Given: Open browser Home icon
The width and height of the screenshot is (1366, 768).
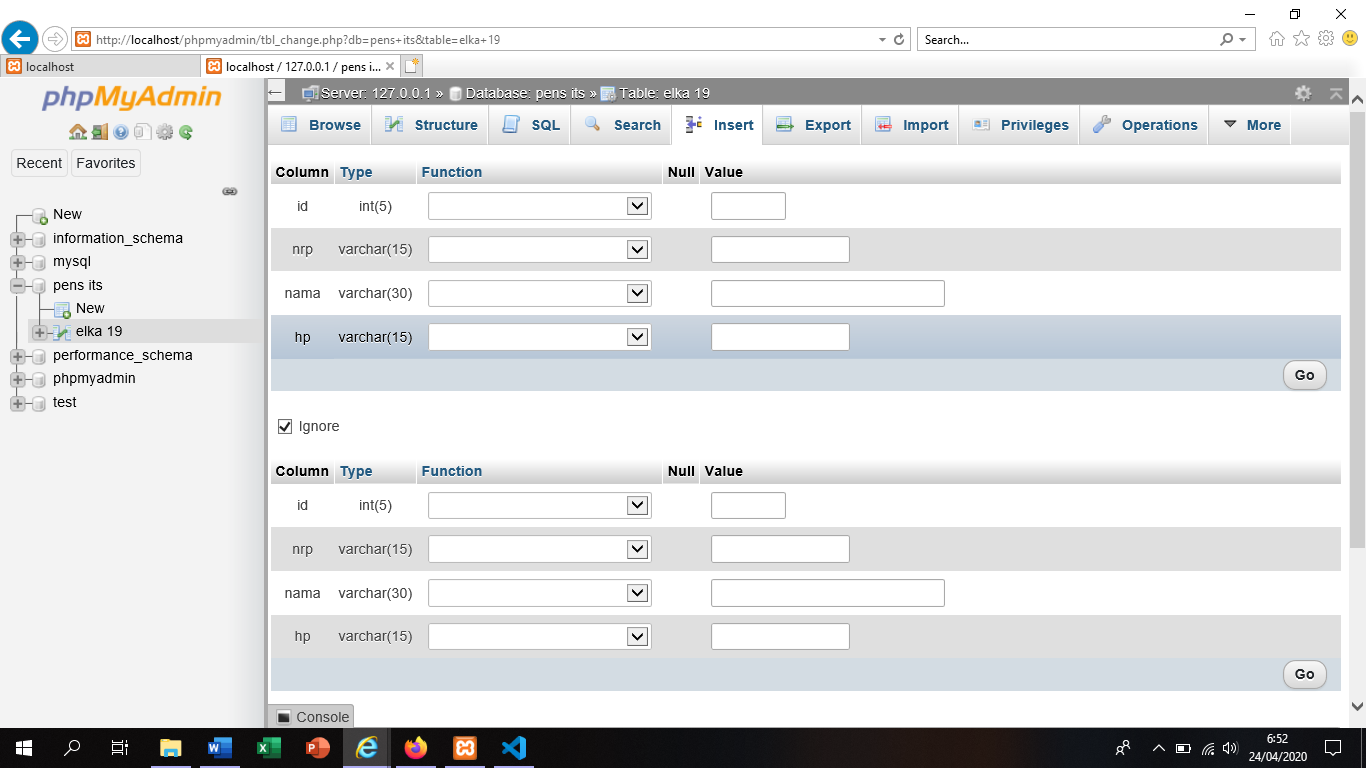Looking at the screenshot, I should [1277, 39].
